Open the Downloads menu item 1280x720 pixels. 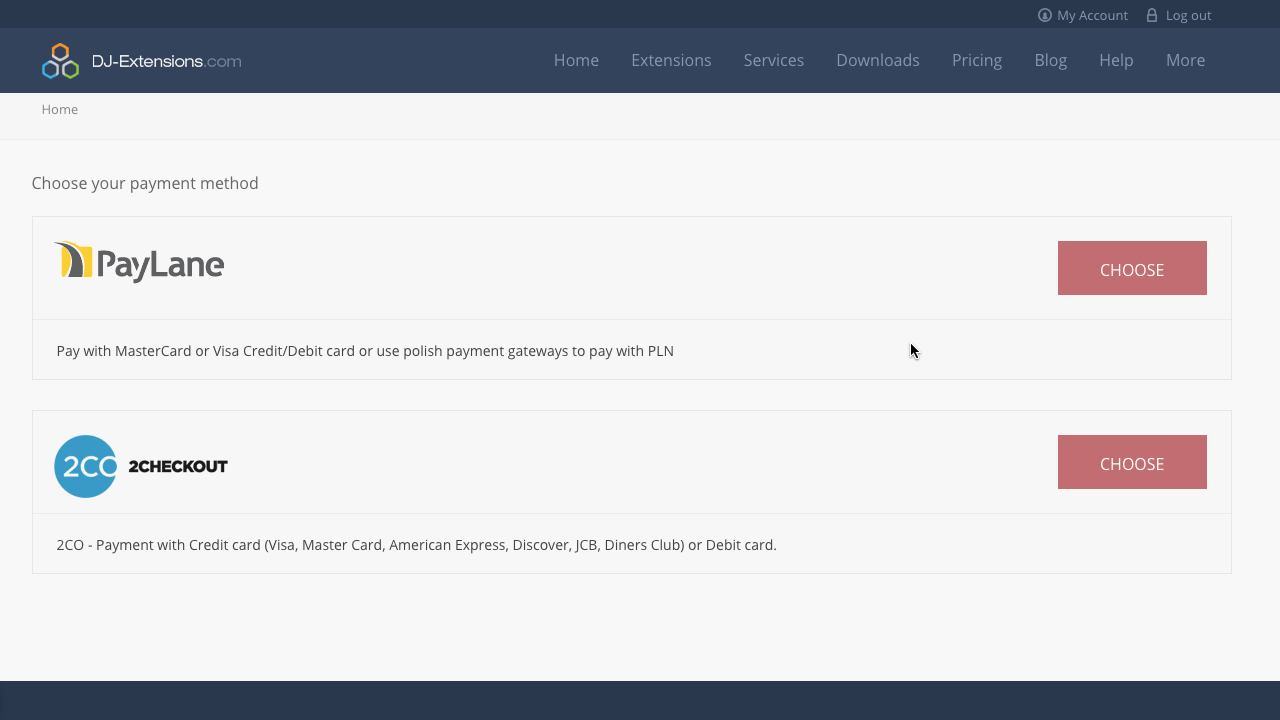878,60
